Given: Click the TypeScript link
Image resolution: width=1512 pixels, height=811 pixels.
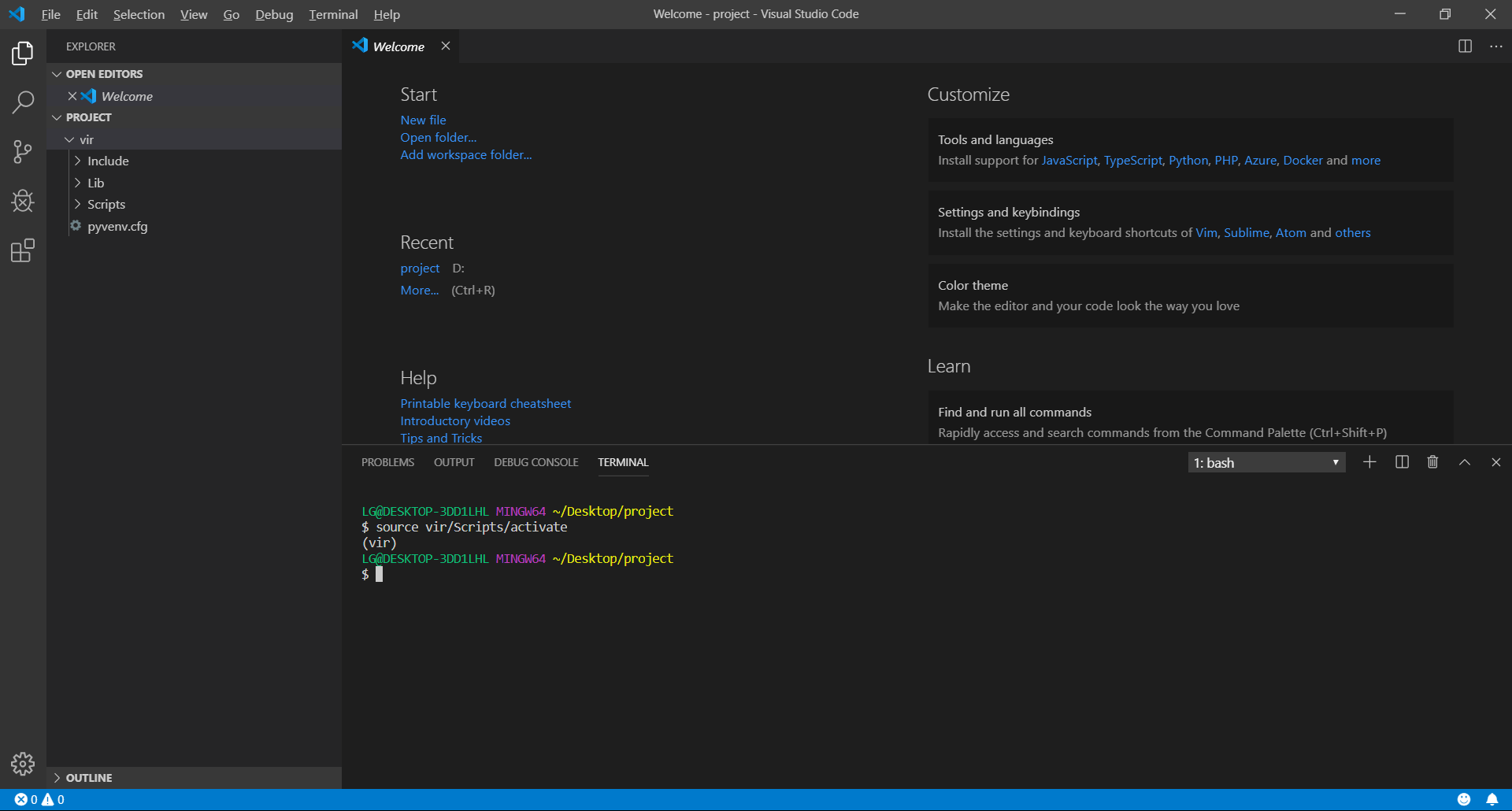Looking at the screenshot, I should pos(1133,161).
